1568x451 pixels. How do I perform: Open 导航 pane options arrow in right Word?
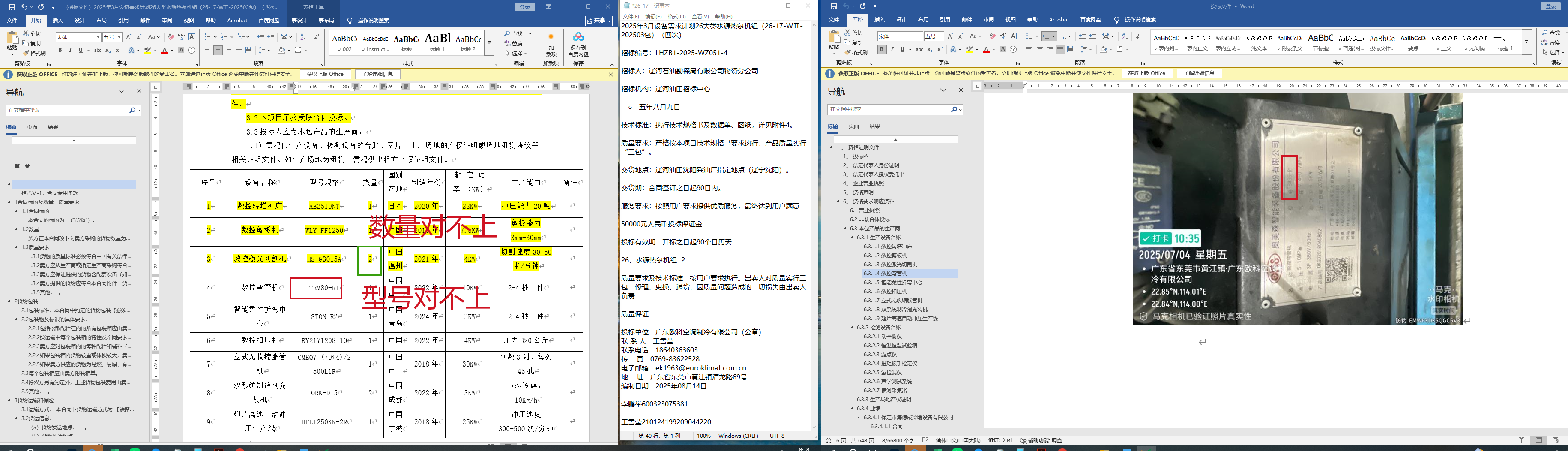943,90
